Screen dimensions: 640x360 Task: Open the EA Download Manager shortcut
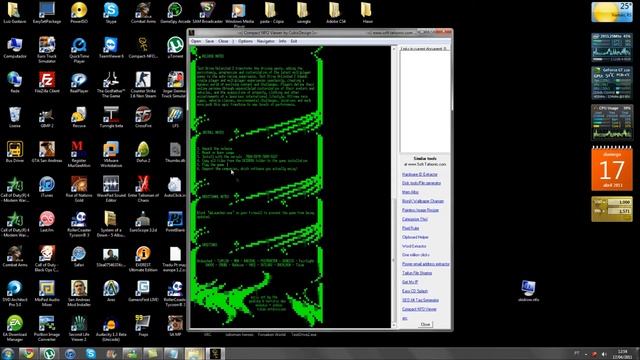pos(15,329)
